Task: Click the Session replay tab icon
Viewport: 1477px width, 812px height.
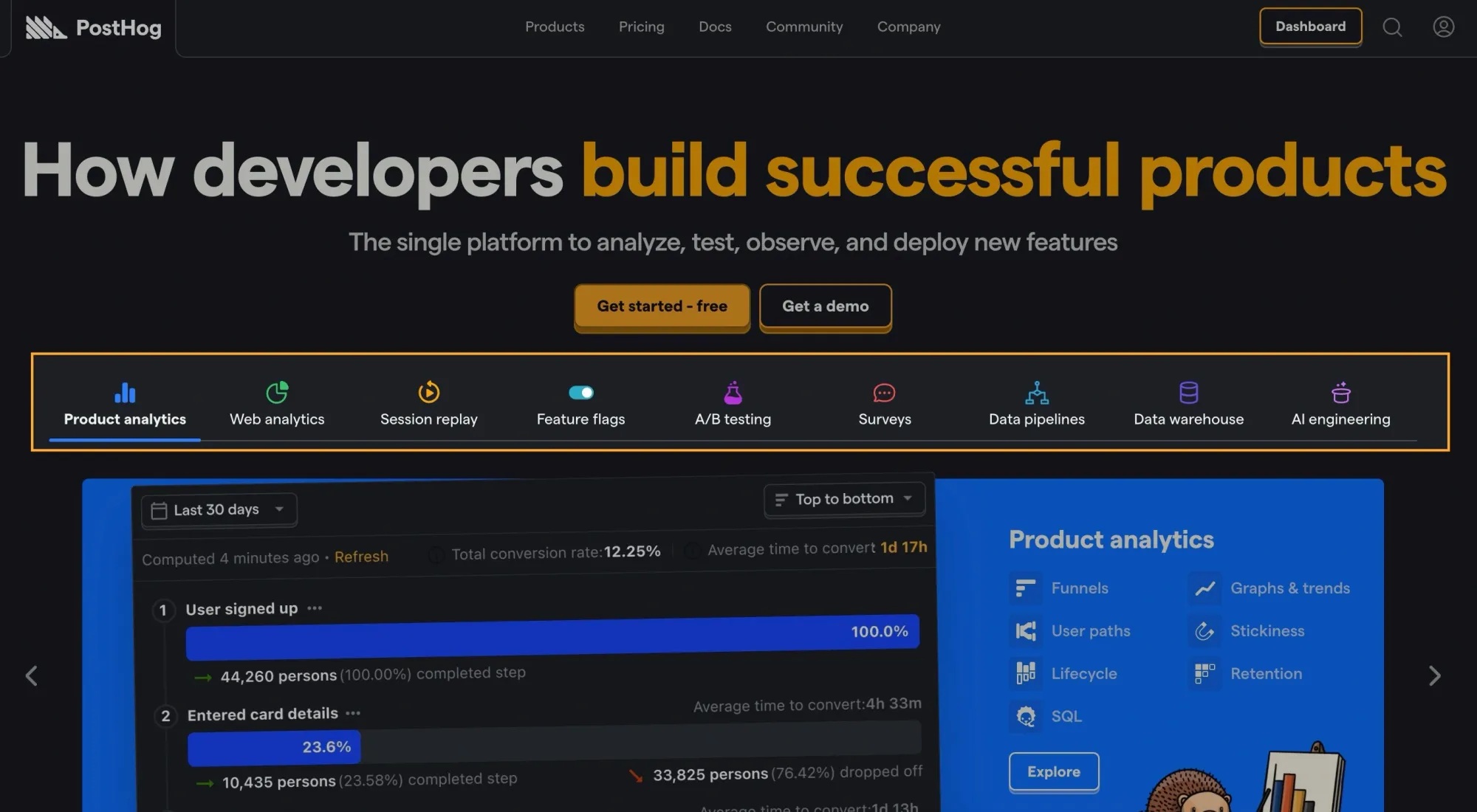Action: [x=428, y=392]
